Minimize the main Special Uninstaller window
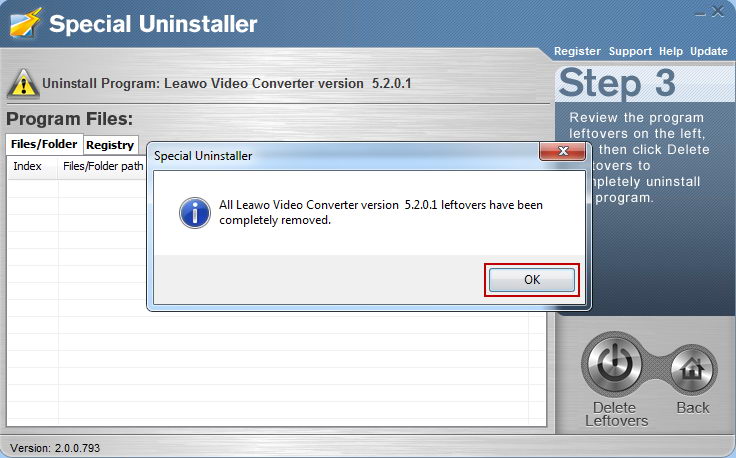Image resolution: width=736 pixels, height=458 pixels. [700, 13]
